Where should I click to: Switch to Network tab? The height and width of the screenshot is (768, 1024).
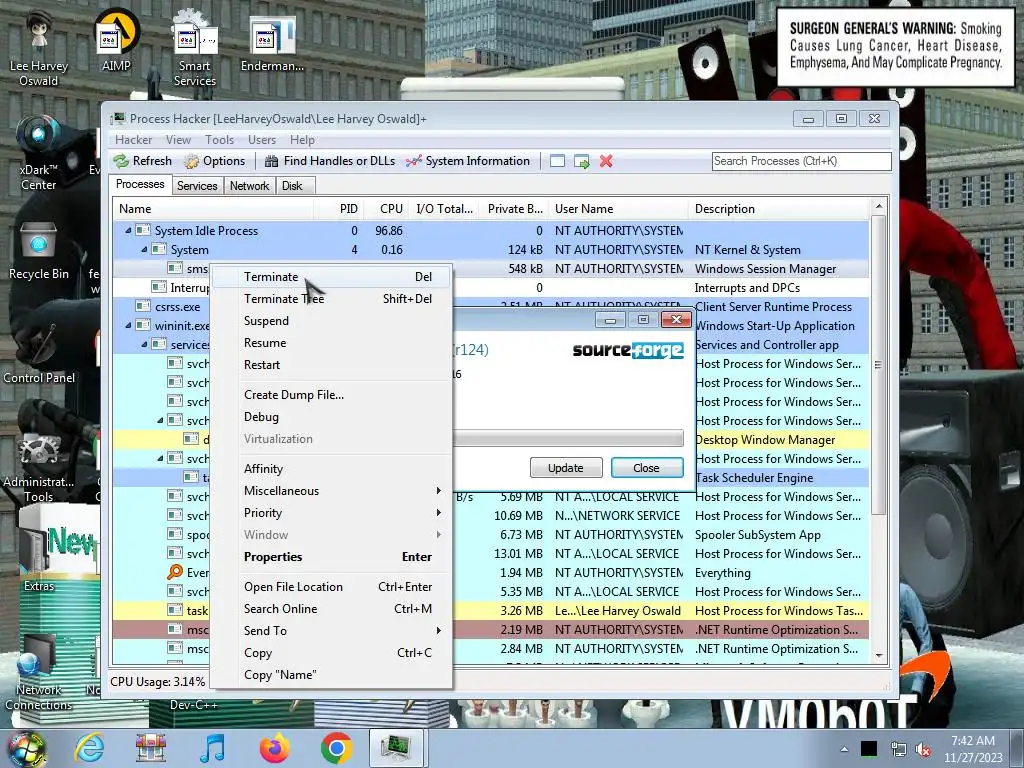249,186
